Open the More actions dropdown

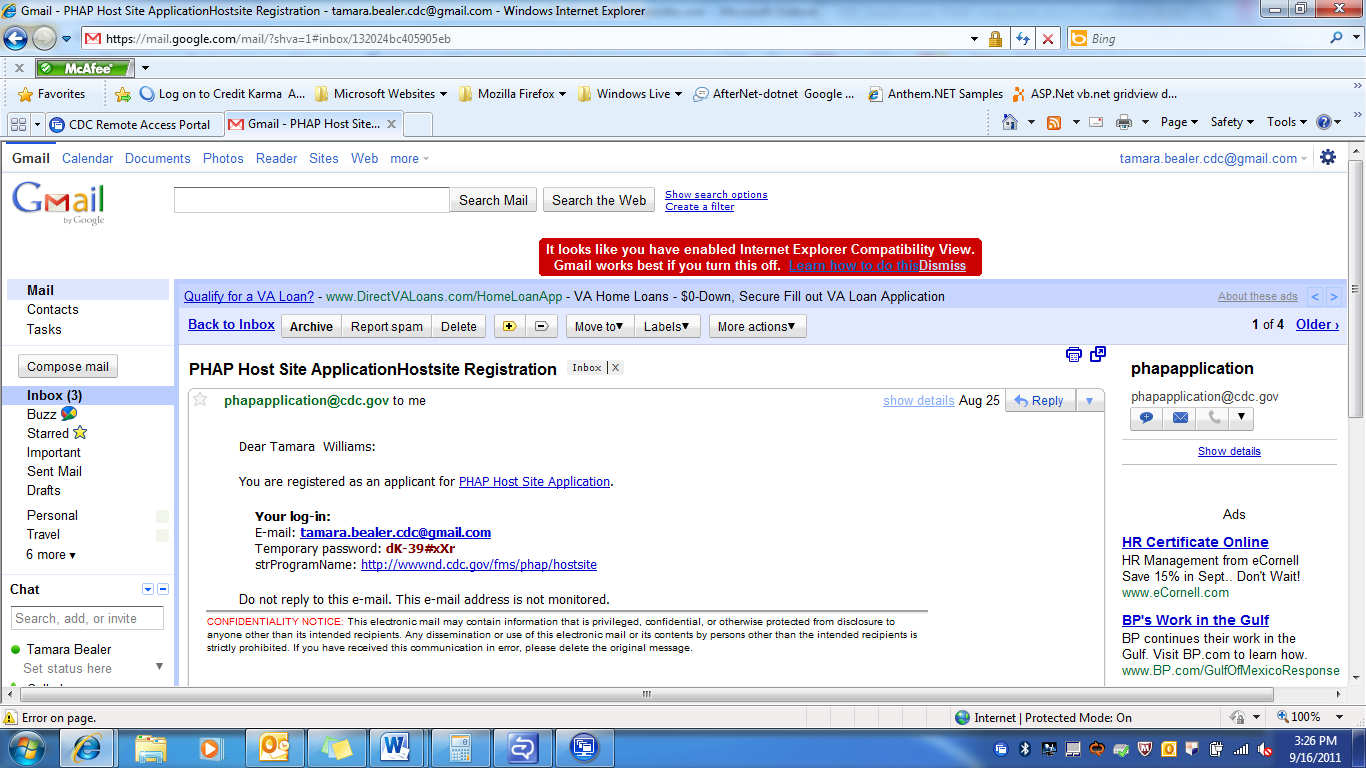click(757, 326)
